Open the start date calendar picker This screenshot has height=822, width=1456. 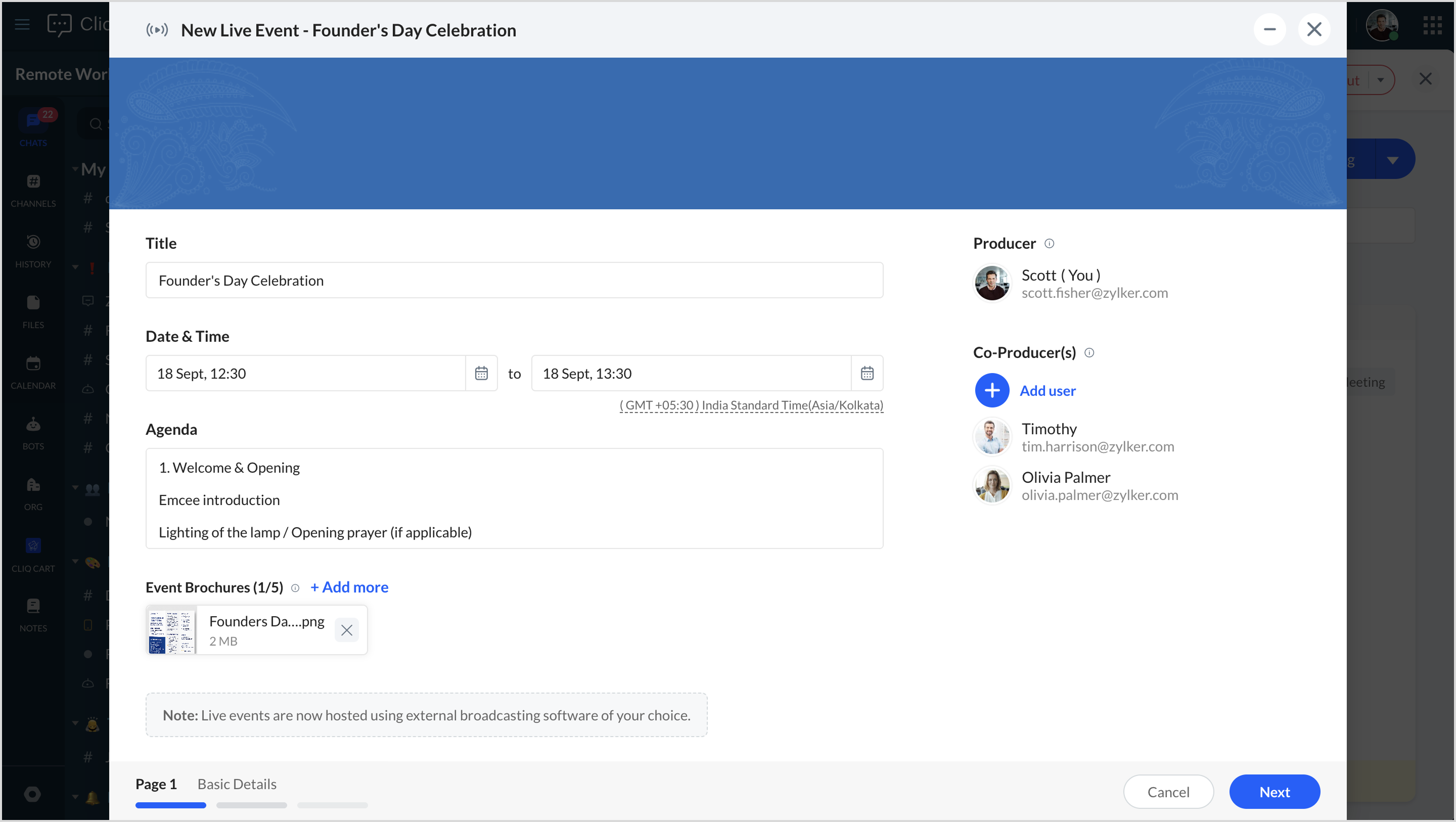coord(481,373)
